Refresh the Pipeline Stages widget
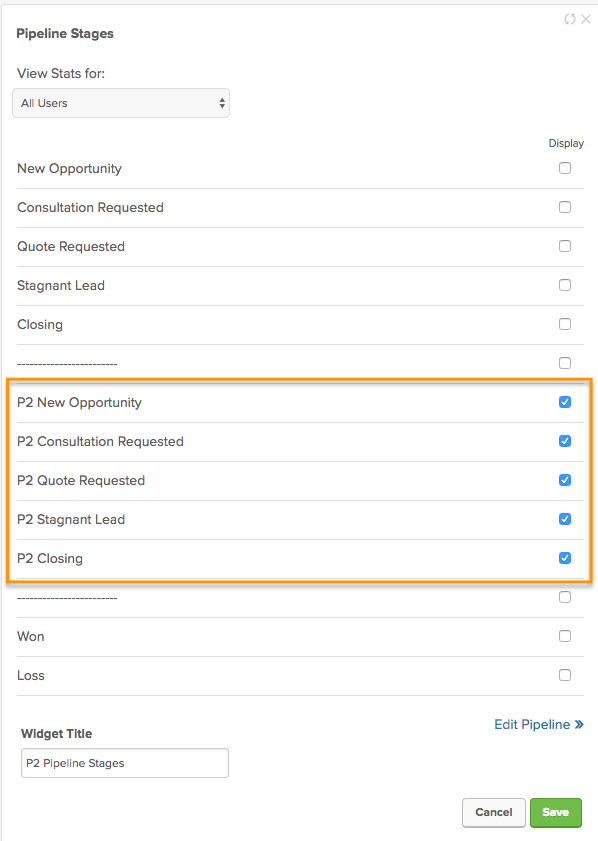 coord(570,18)
